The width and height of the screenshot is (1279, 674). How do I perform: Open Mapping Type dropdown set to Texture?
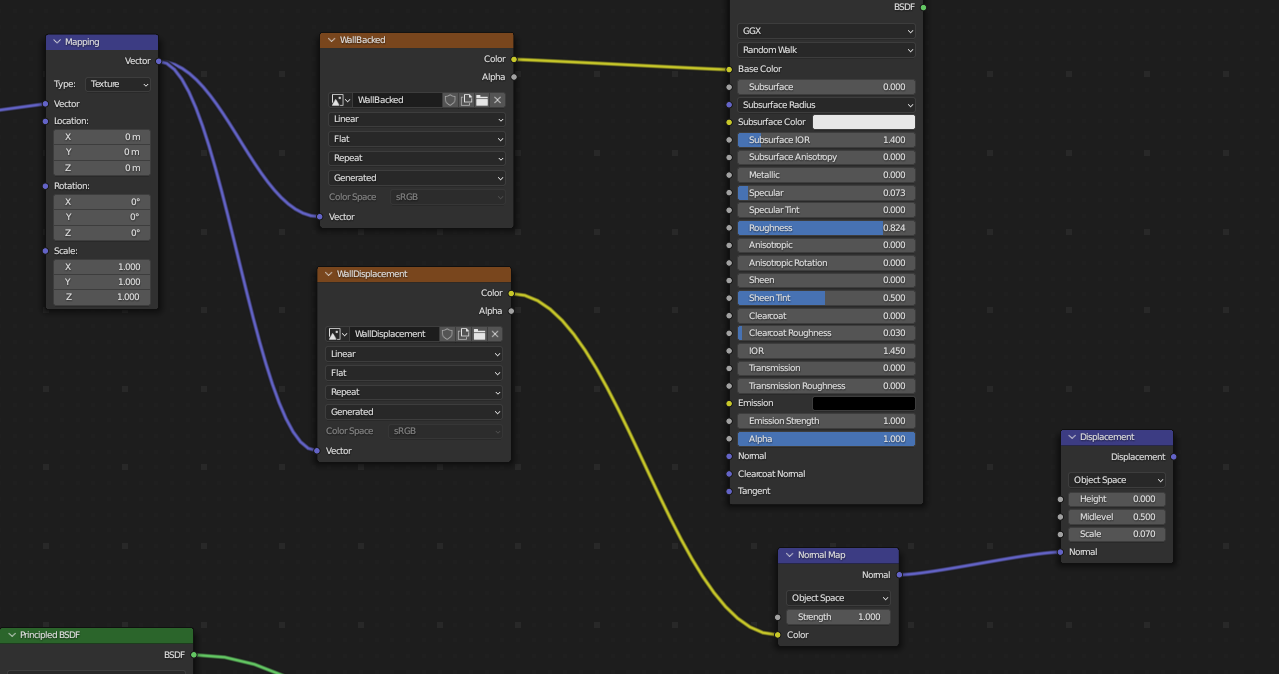[x=118, y=84]
